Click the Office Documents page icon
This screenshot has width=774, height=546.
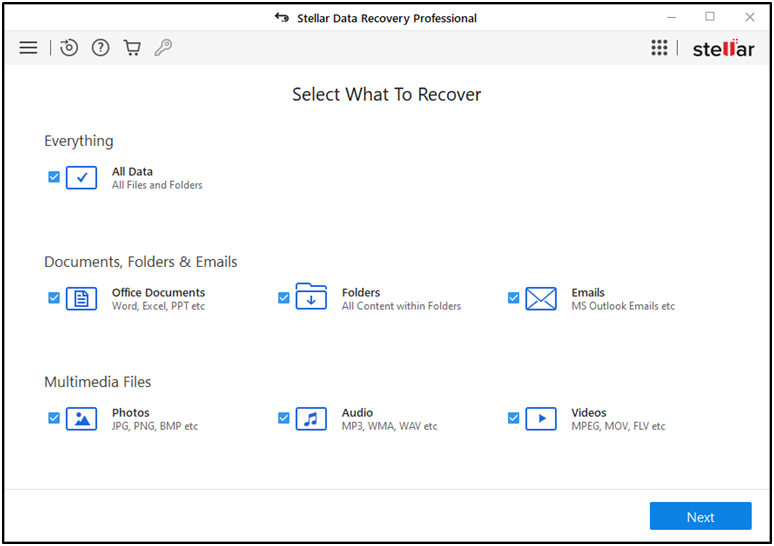(81, 299)
